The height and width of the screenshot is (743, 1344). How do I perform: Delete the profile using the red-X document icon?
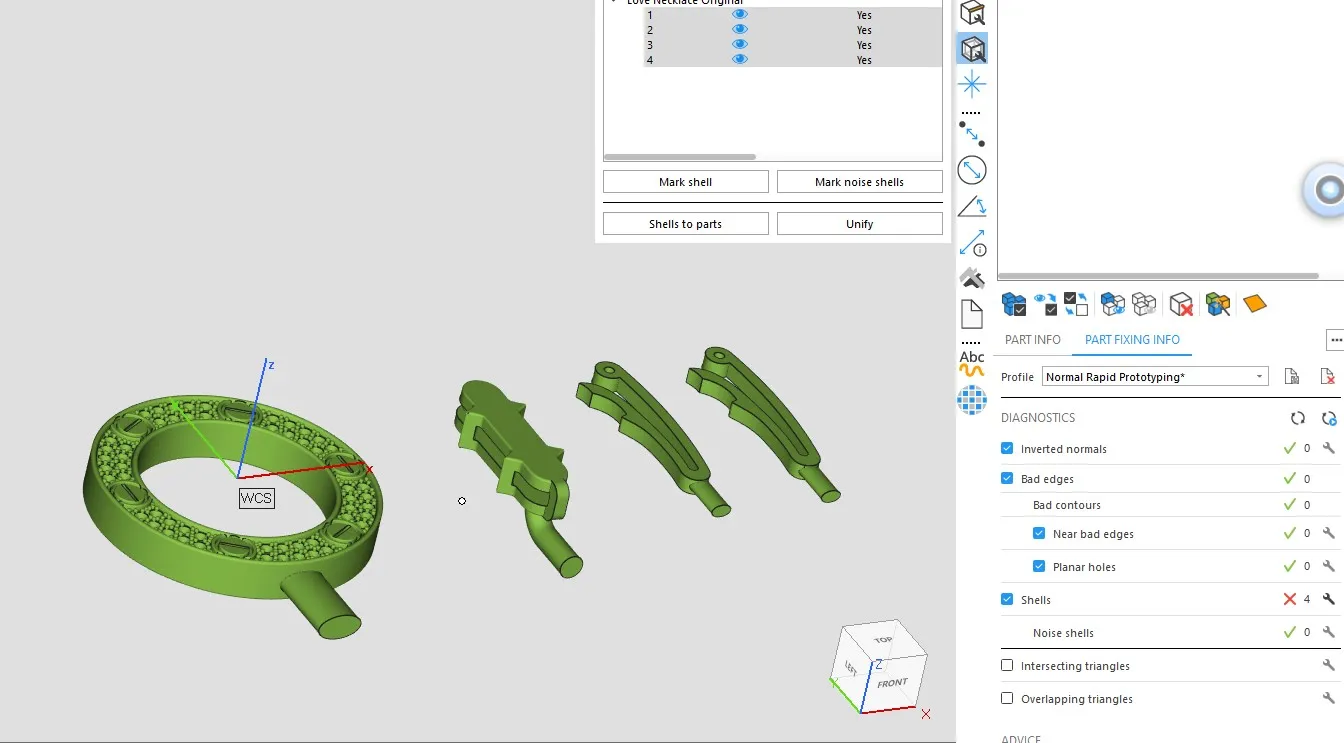(1327, 377)
